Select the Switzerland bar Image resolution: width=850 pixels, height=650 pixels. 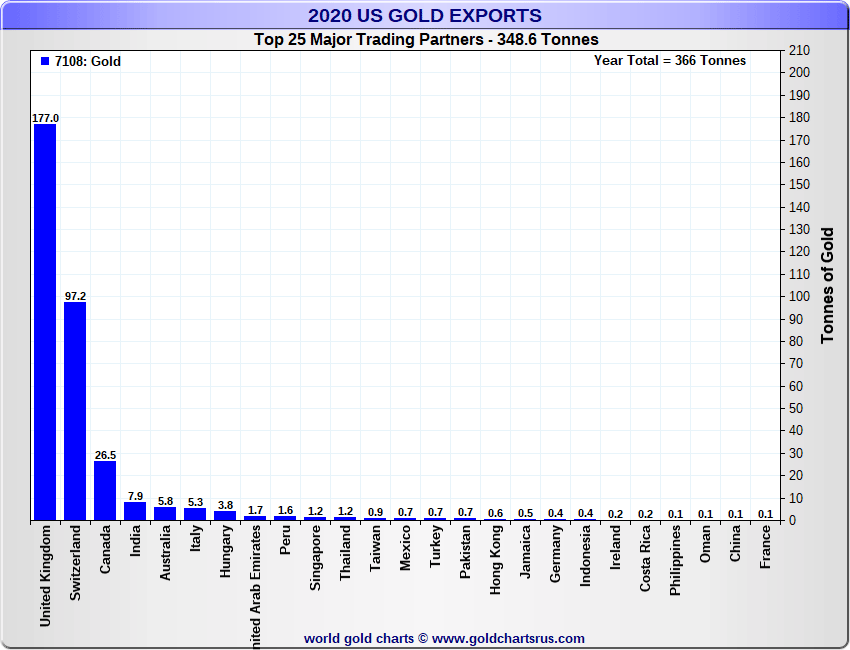75,410
